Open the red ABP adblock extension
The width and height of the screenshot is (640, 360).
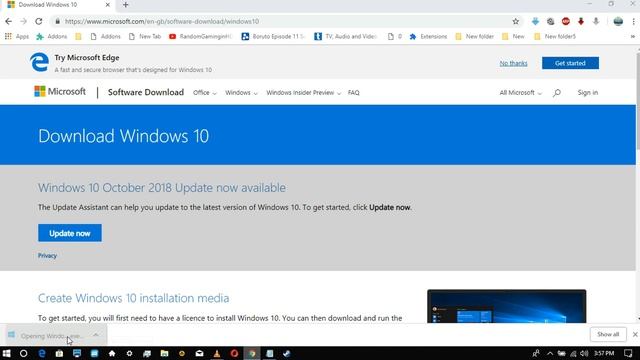566,22
